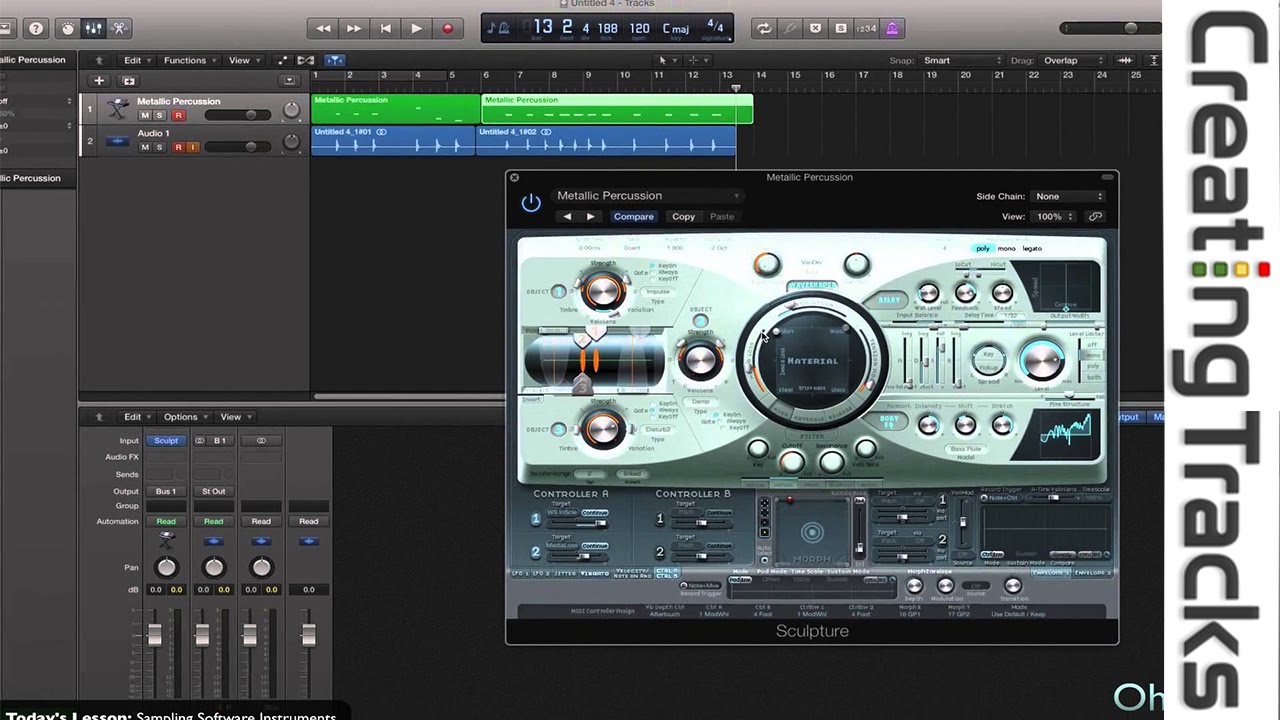Click the red Record transport button

447,29
